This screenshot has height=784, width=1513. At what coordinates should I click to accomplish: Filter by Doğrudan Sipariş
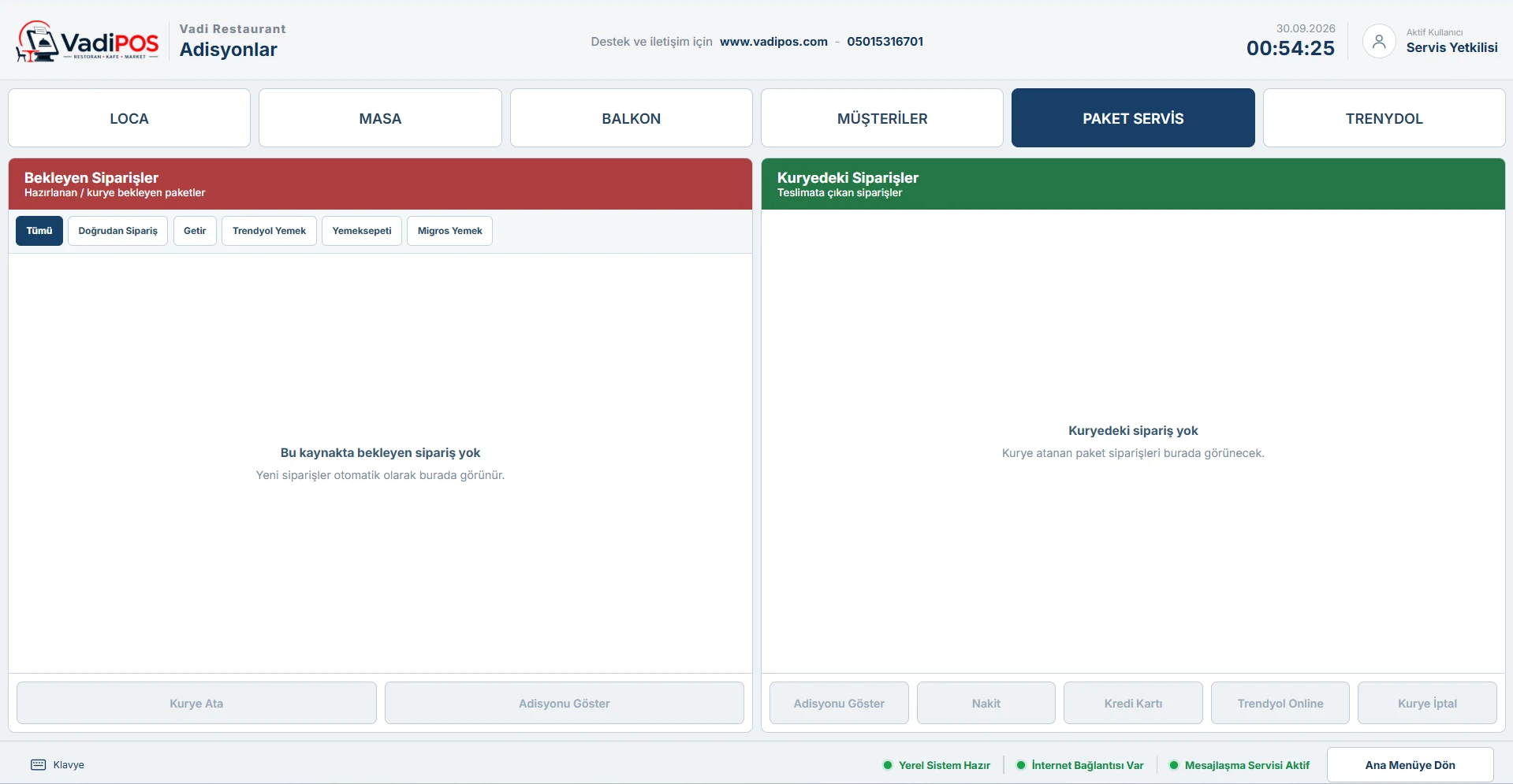(118, 231)
